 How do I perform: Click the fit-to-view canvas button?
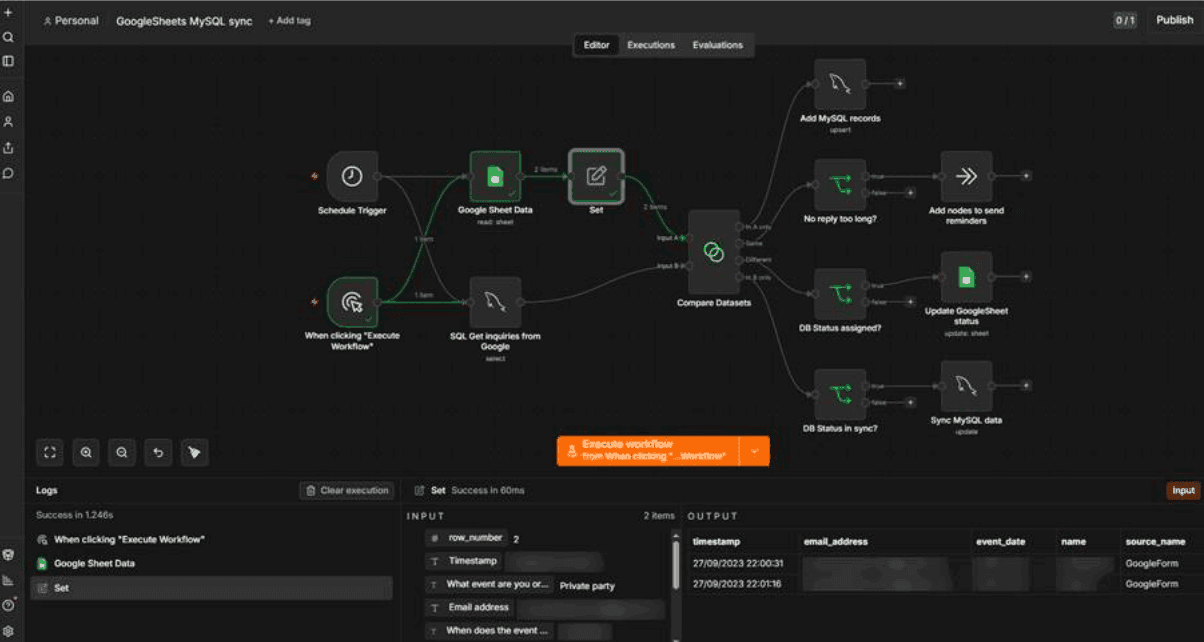click(x=50, y=452)
